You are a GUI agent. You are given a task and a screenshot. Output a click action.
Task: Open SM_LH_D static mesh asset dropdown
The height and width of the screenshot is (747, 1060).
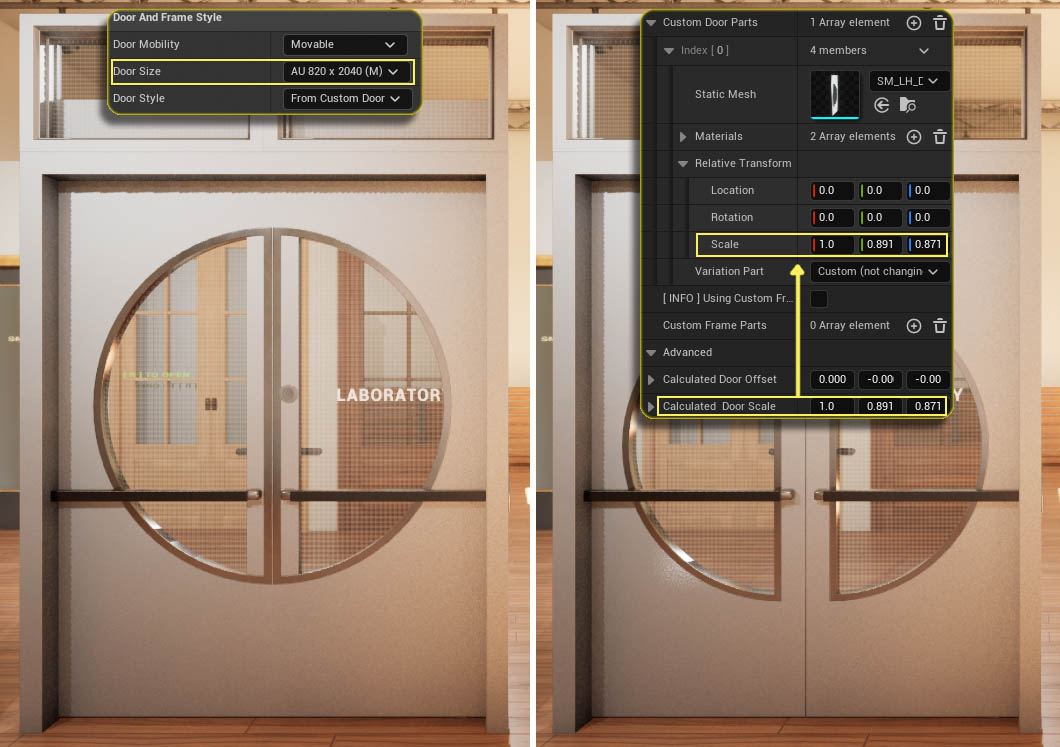pos(909,81)
